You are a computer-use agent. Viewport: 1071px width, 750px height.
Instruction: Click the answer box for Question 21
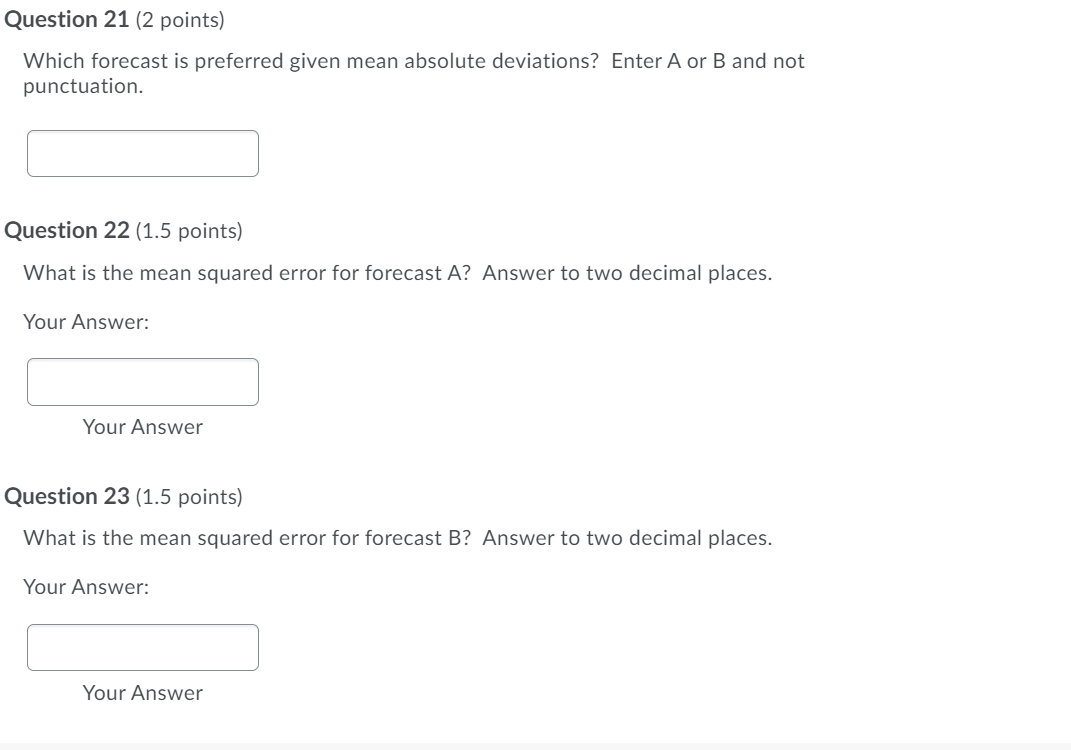[143, 152]
